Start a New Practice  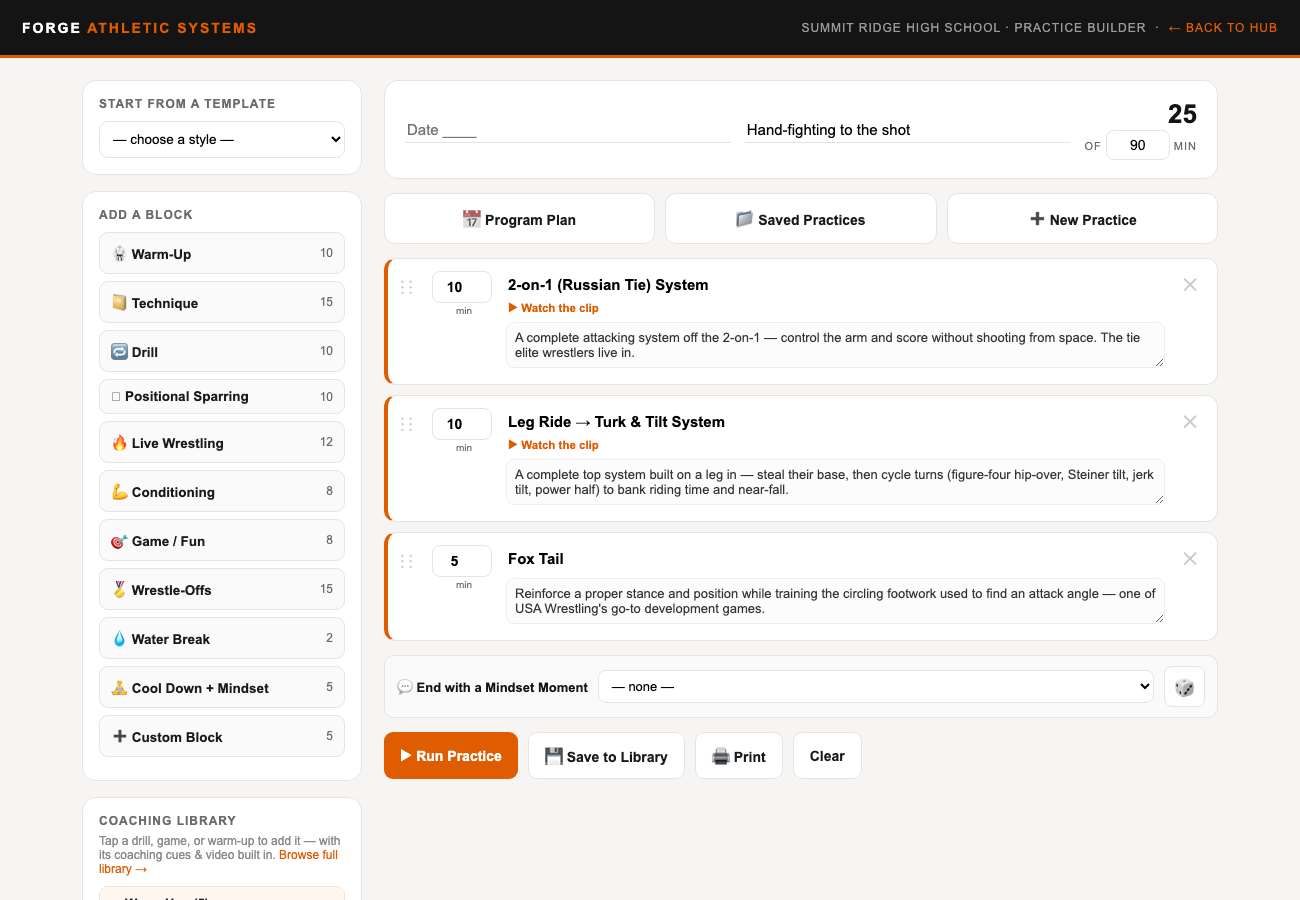[1082, 219]
